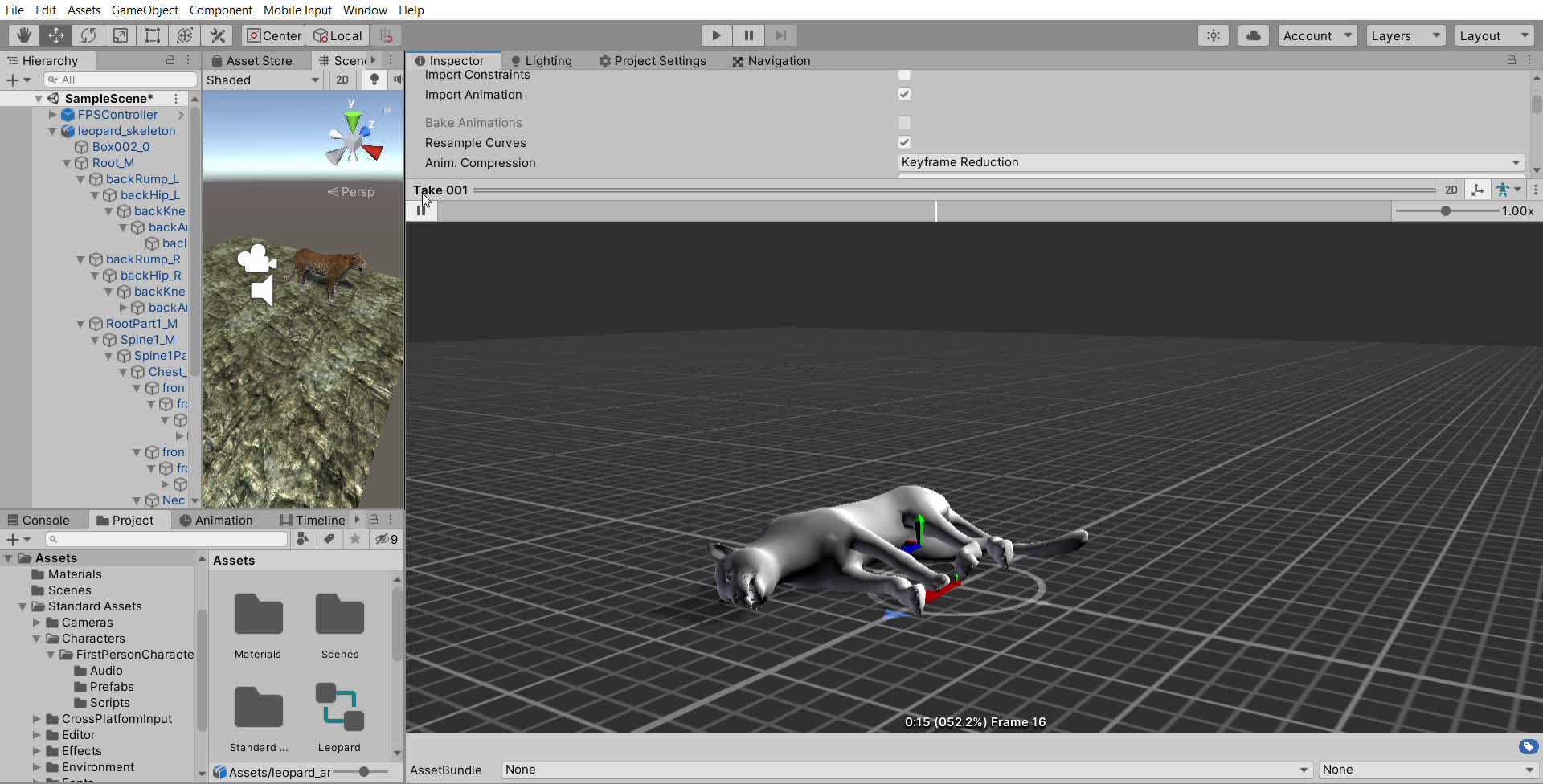Disable the Import Animation checkbox
This screenshot has width=1543, height=784.
(905, 94)
